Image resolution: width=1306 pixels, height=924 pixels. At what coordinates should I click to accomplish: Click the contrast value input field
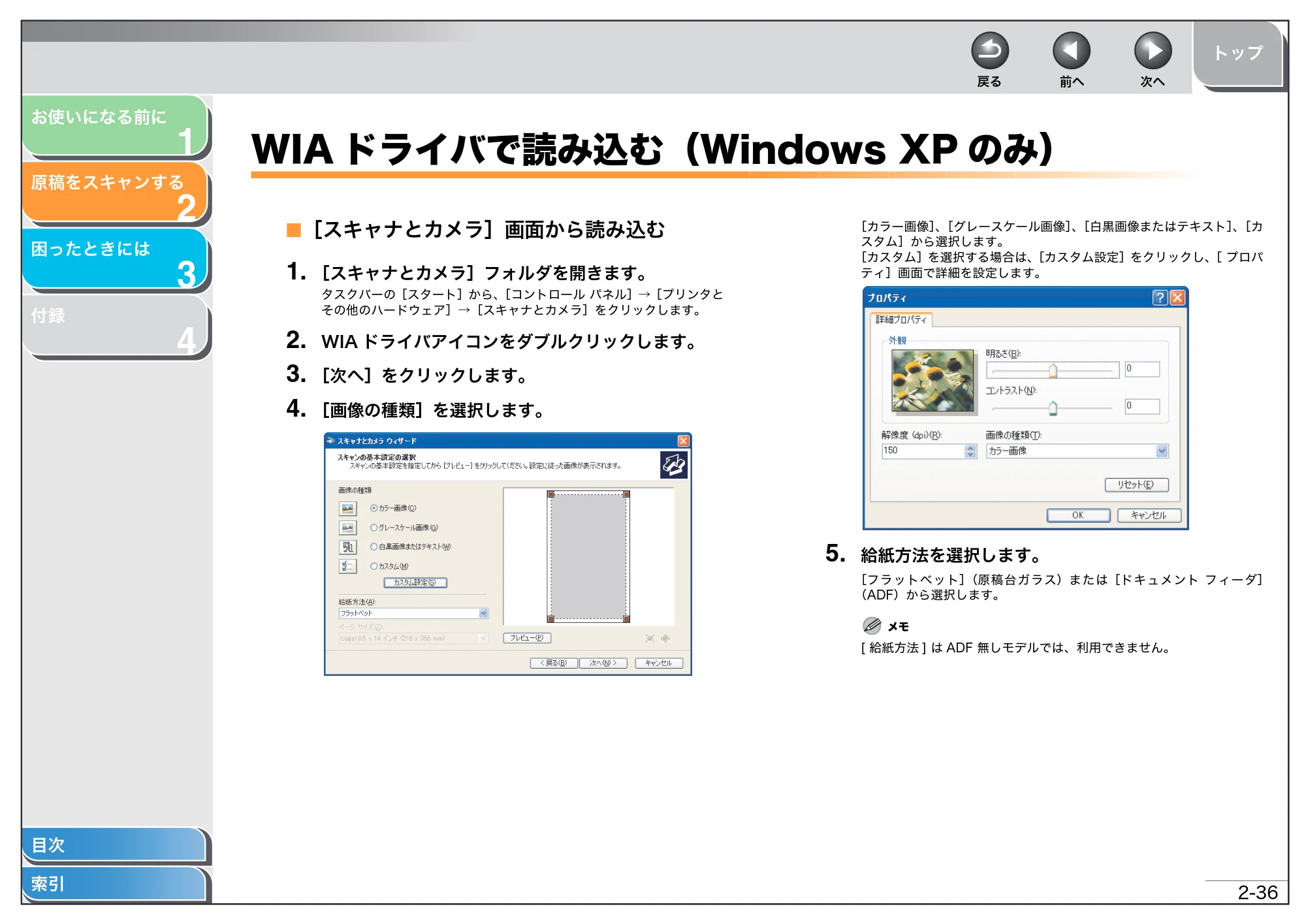click(1142, 406)
